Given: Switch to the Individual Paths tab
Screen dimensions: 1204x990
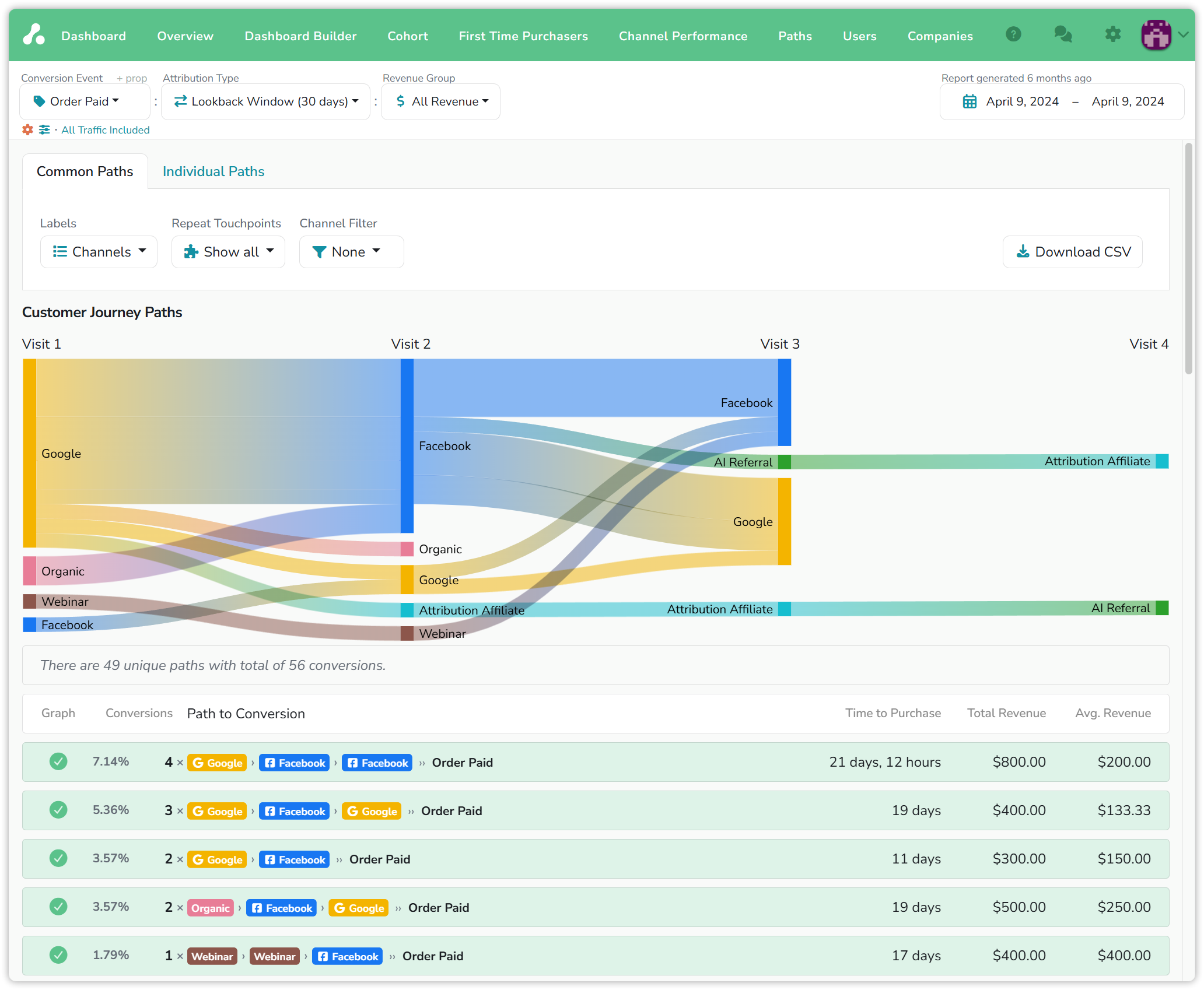Looking at the screenshot, I should point(213,171).
